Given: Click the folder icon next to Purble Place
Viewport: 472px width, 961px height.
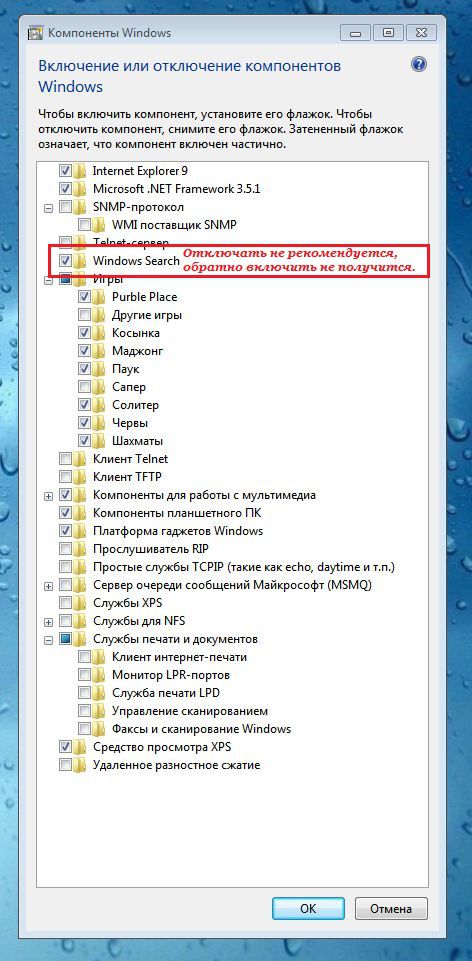Looking at the screenshot, I should click(99, 297).
